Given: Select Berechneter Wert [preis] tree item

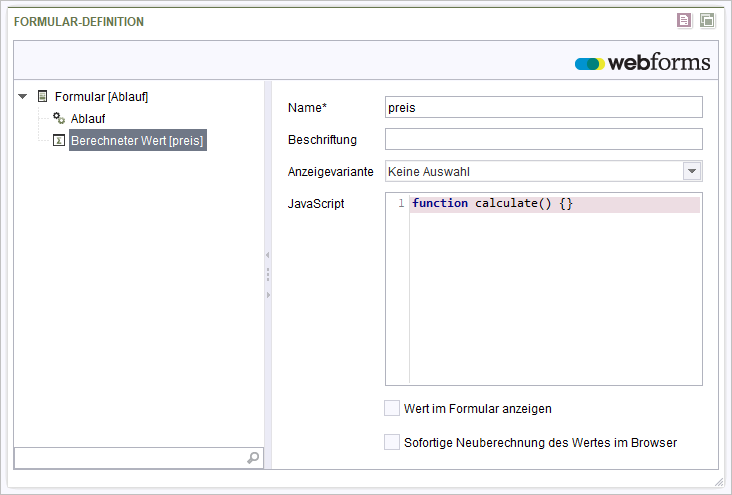Looking at the screenshot, I should click(137, 141).
